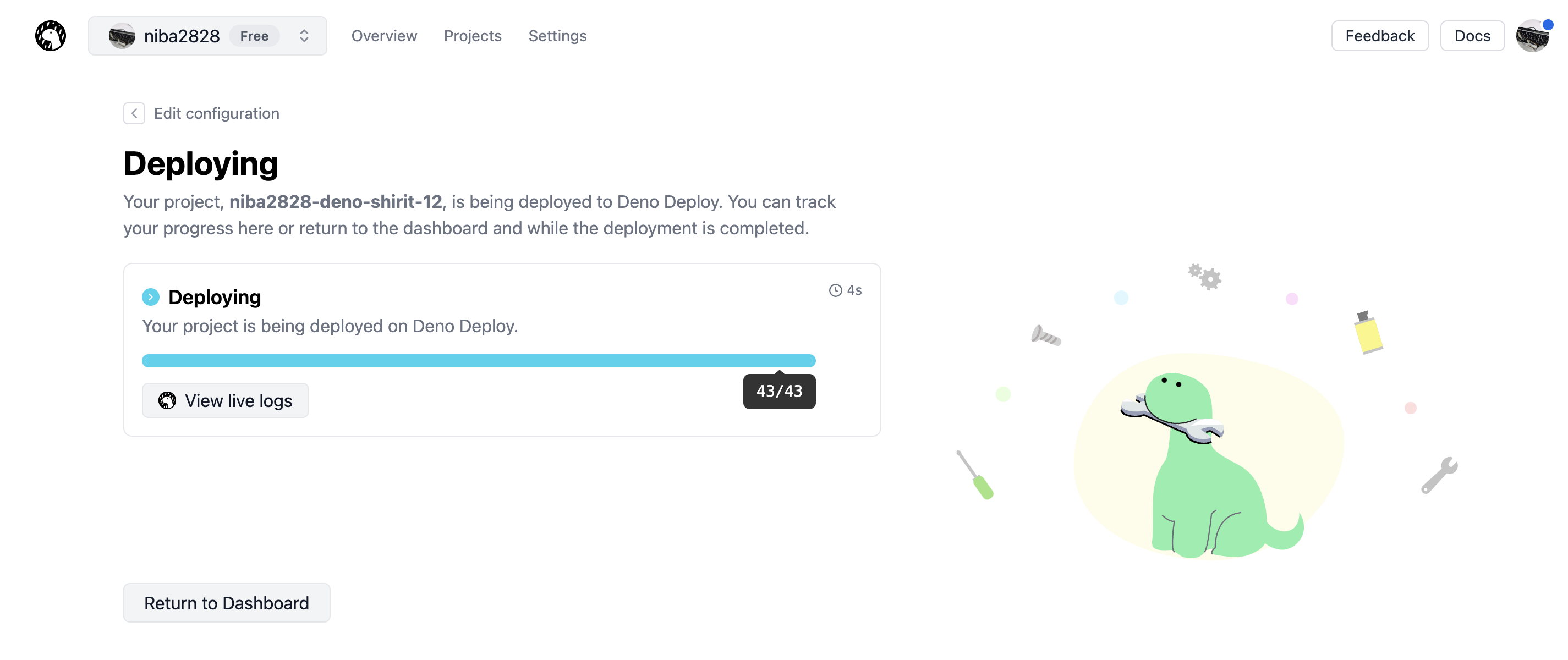Click the Deno icon in View live logs
This screenshot has width=1568, height=660.
[x=167, y=400]
